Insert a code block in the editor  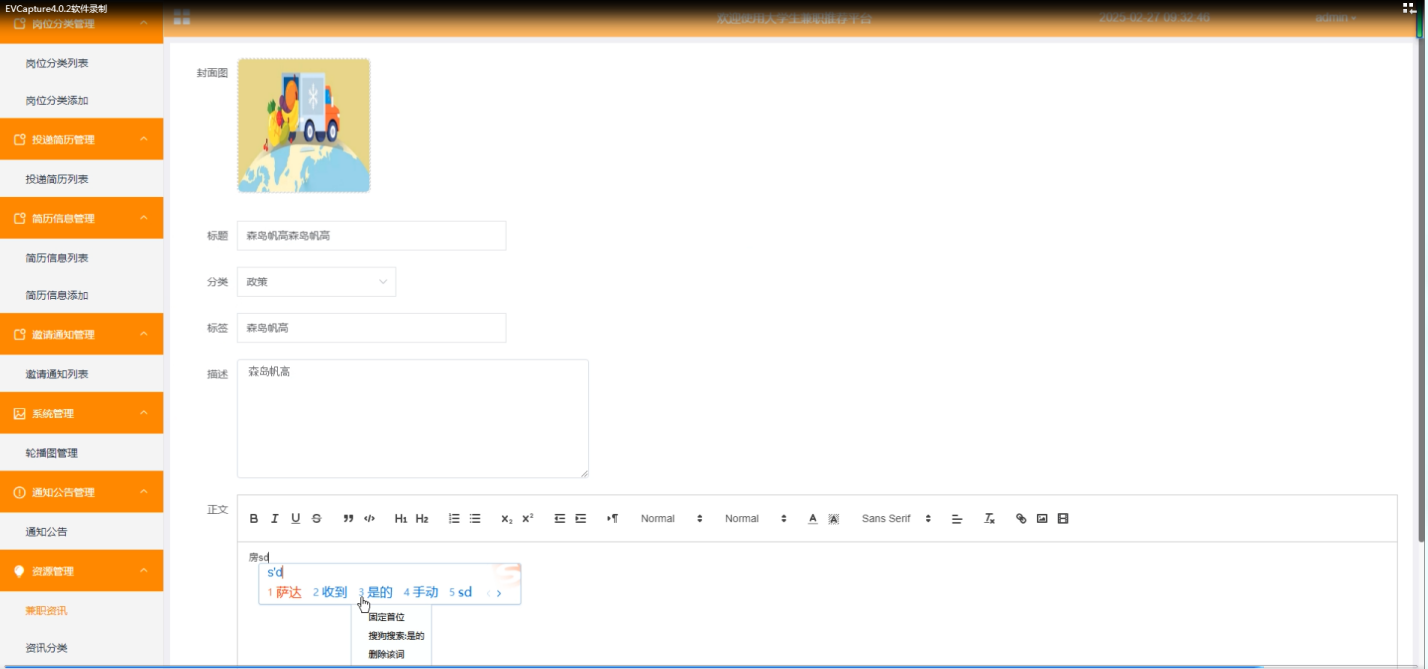point(370,519)
